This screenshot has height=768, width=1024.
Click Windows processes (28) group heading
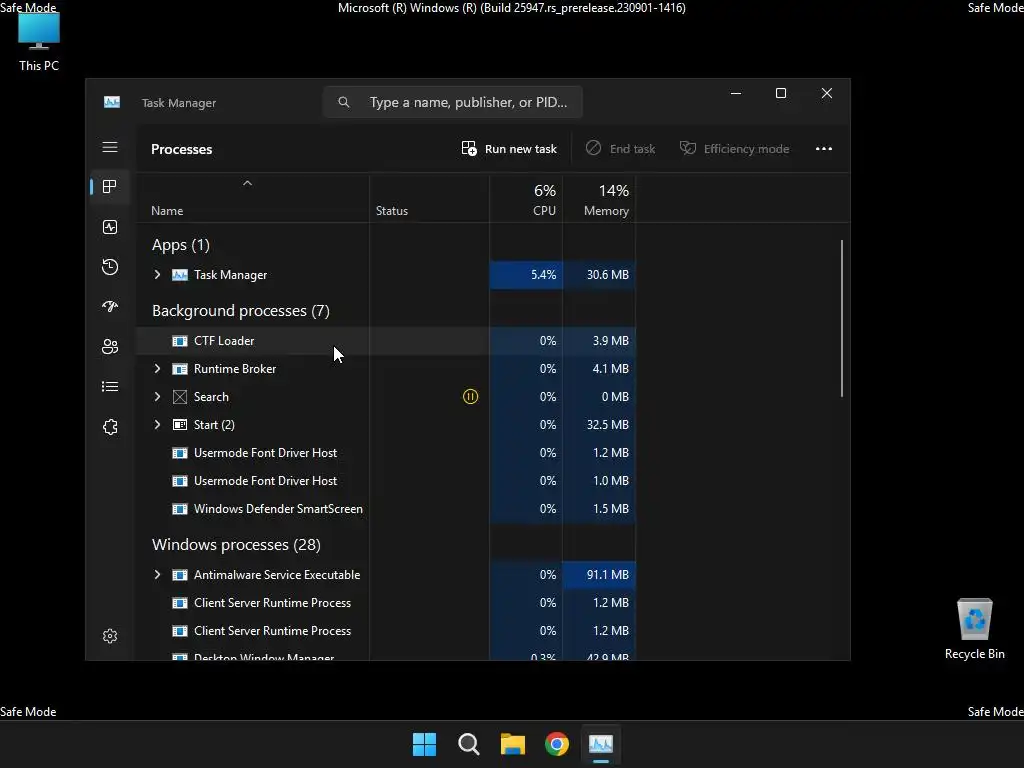click(x=236, y=545)
